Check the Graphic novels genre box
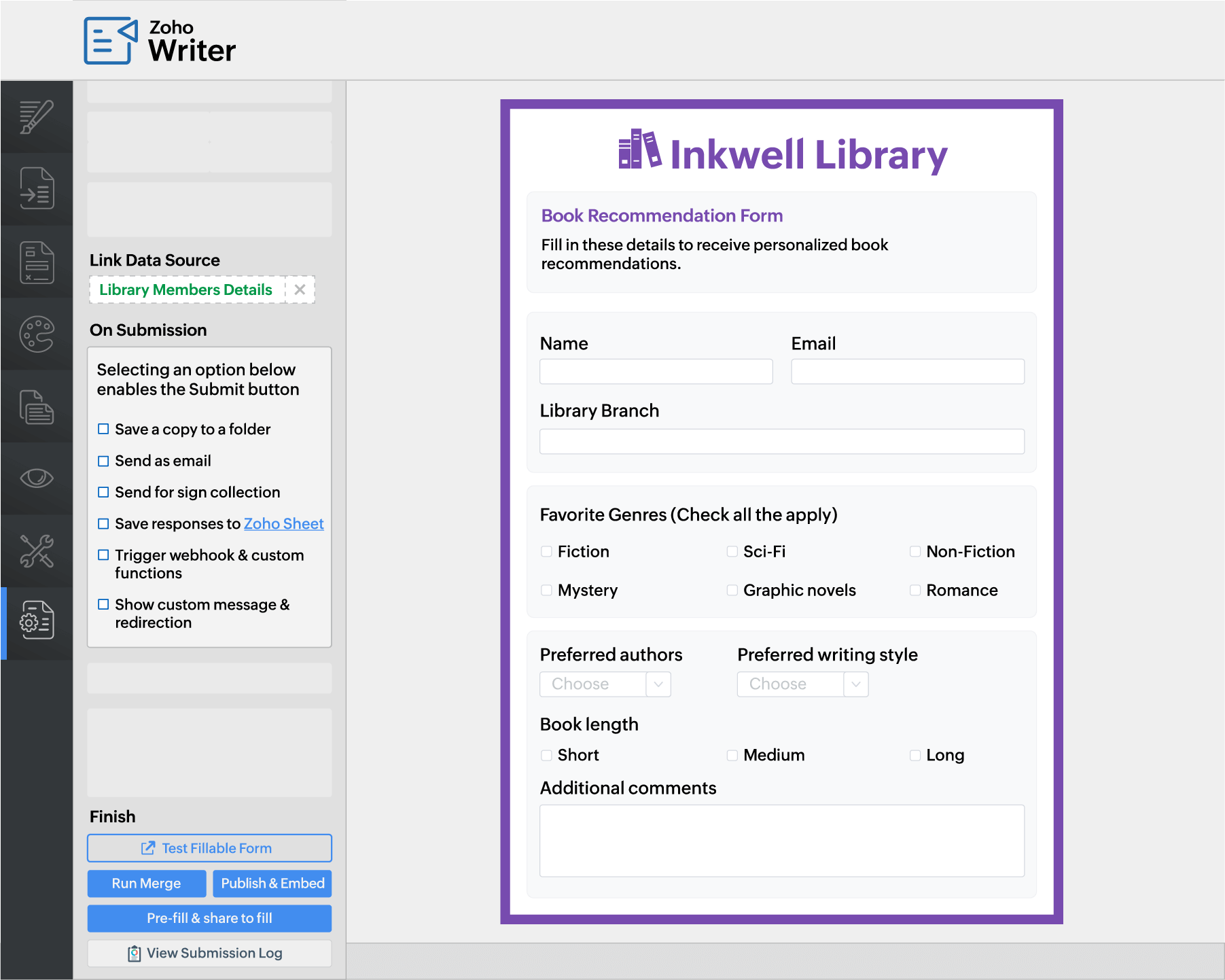The width and height of the screenshot is (1225, 980). (732, 590)
